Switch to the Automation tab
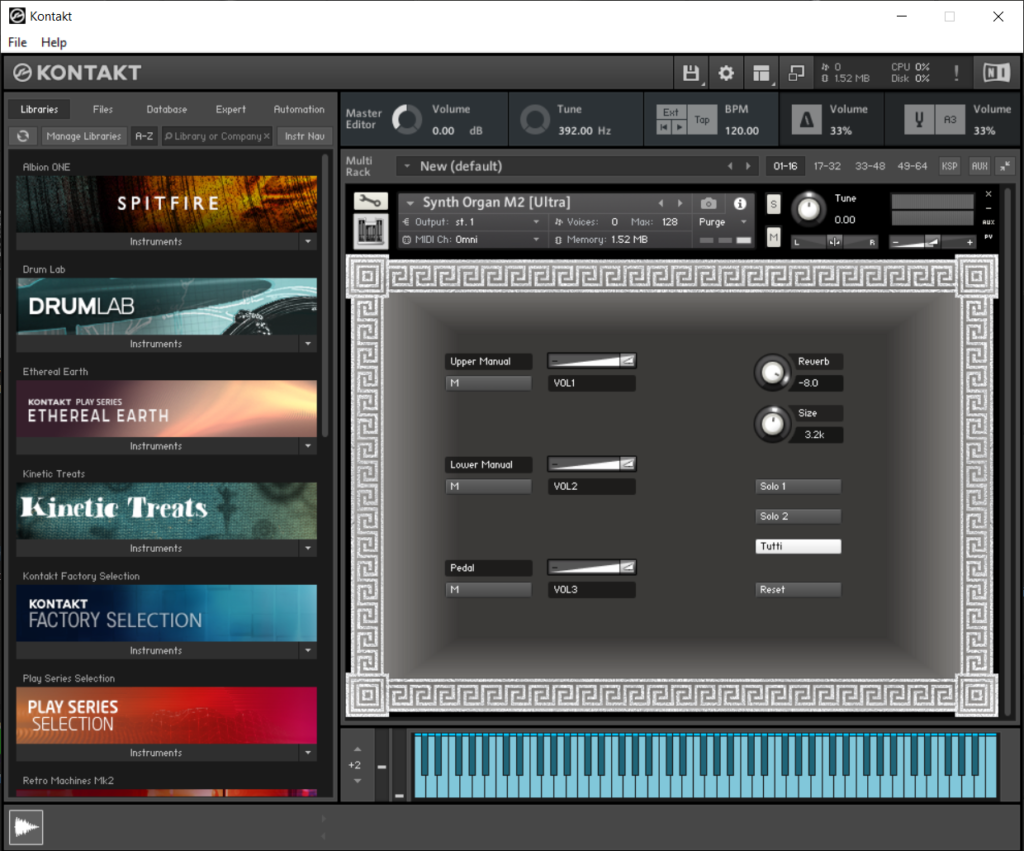The image size is (1024, 851). 298,109
